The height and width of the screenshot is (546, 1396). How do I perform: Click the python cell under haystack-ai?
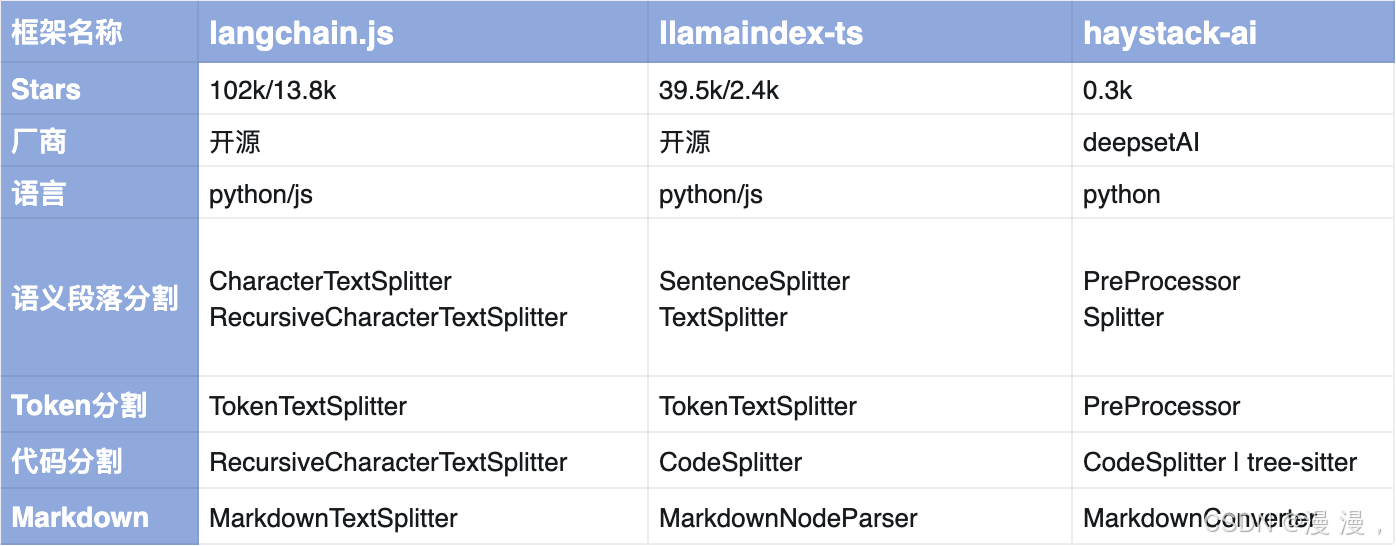(1121, 194)
